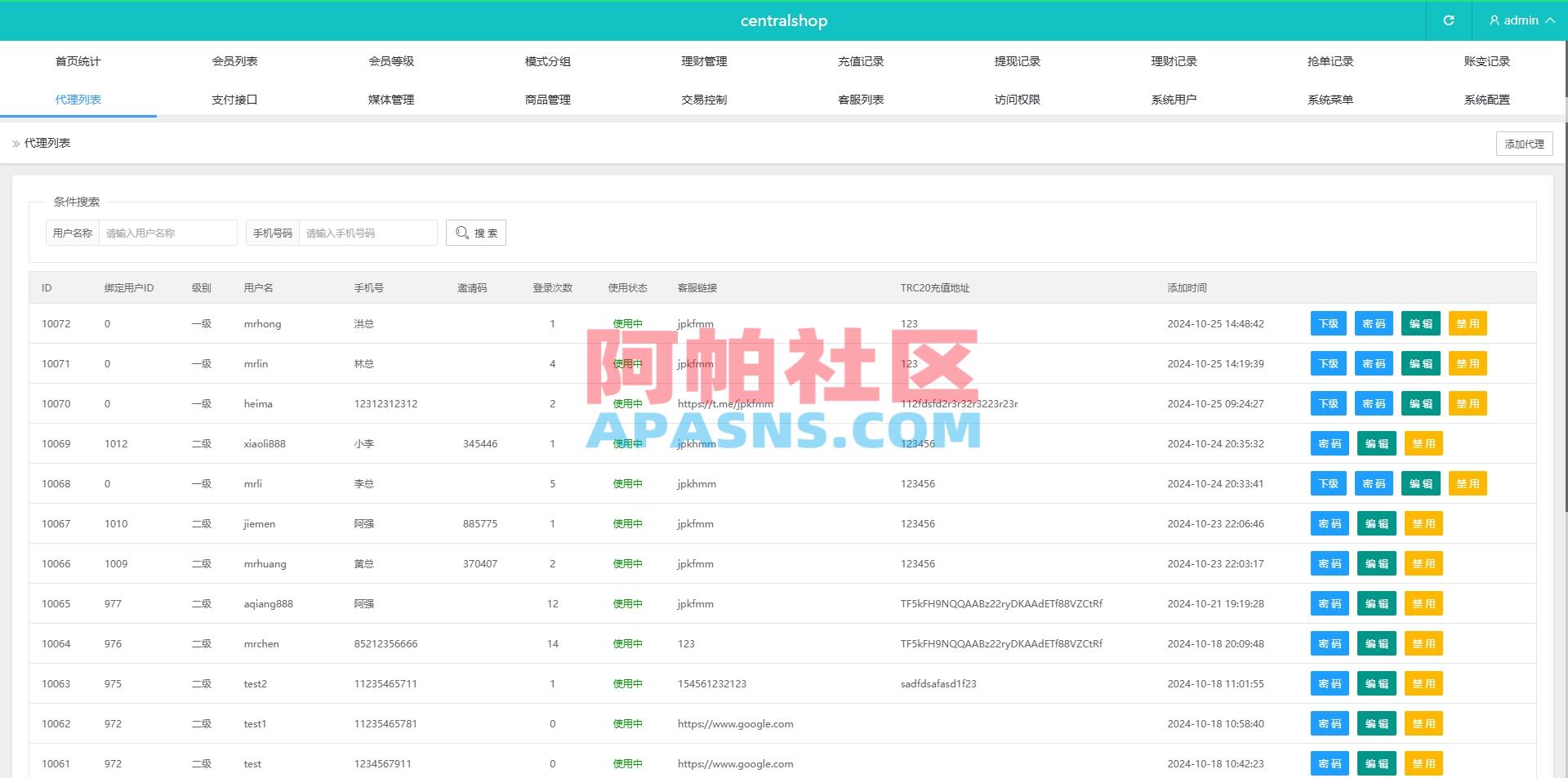Click the refresh icon in the top bar
Screen dimensions: 1568x778
(1449, 20)
